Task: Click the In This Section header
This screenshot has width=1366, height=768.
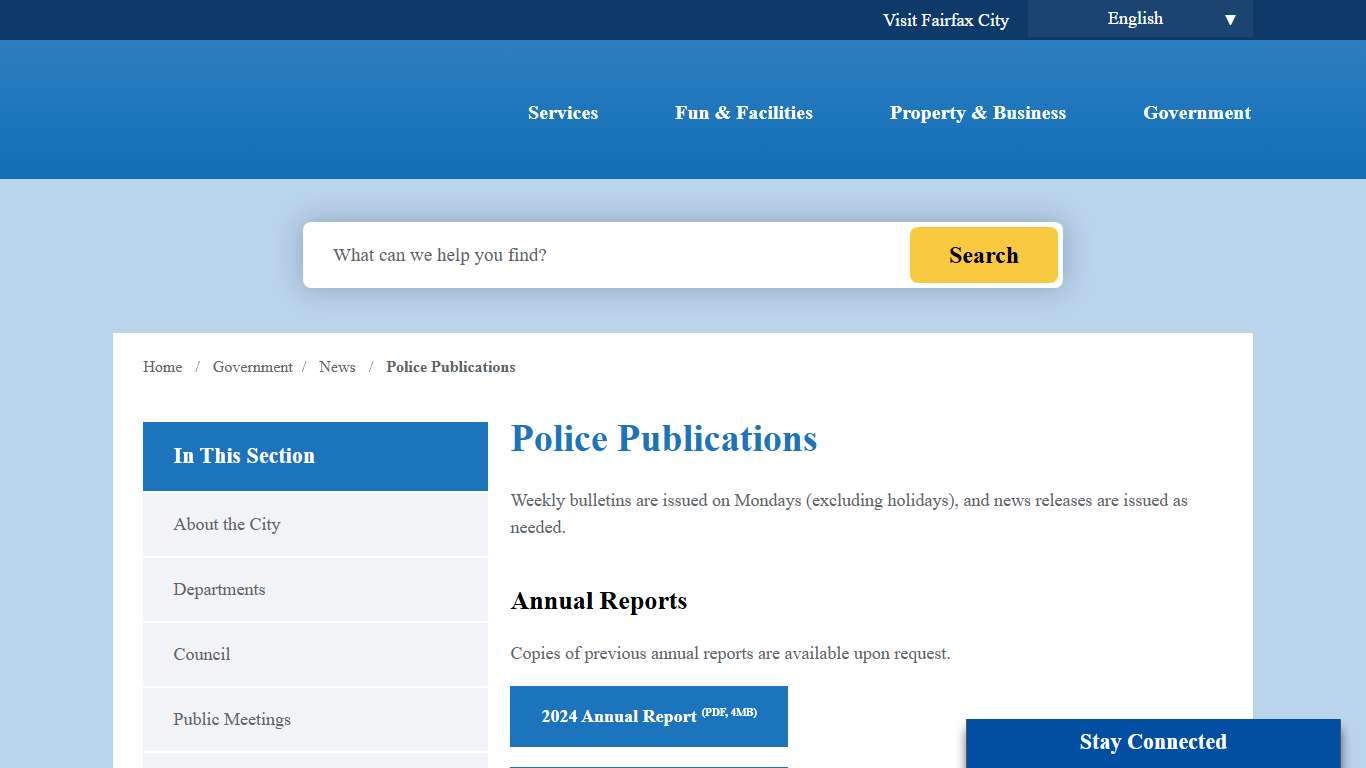Action: point(244,456)
